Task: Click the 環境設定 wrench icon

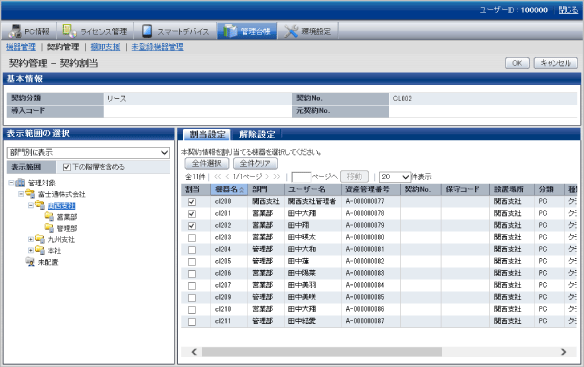Action: [x=291, y=31]
